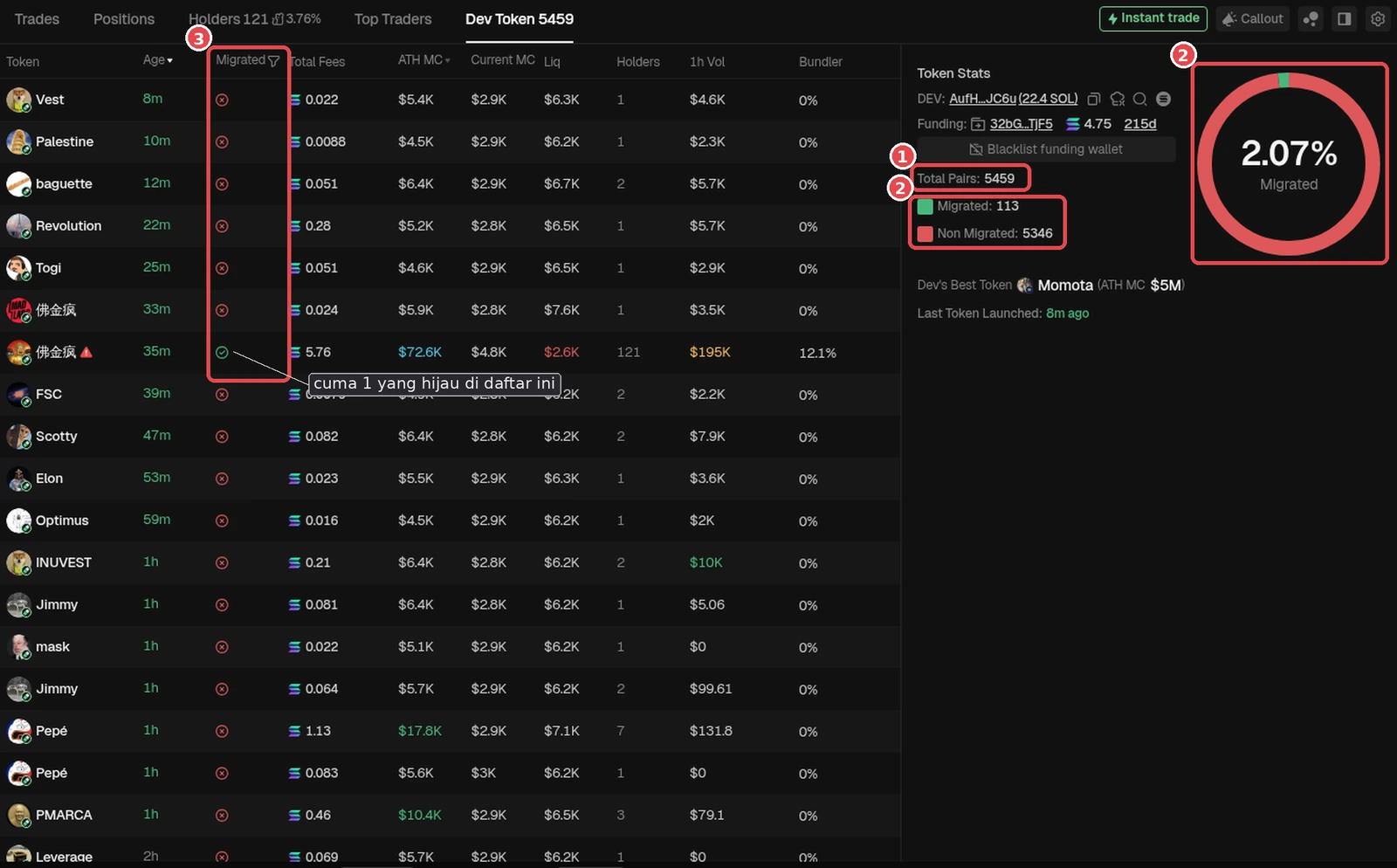The image size is (1397, 868).
Task: Click the Palestine token avatar
Action: click(18, 141)
